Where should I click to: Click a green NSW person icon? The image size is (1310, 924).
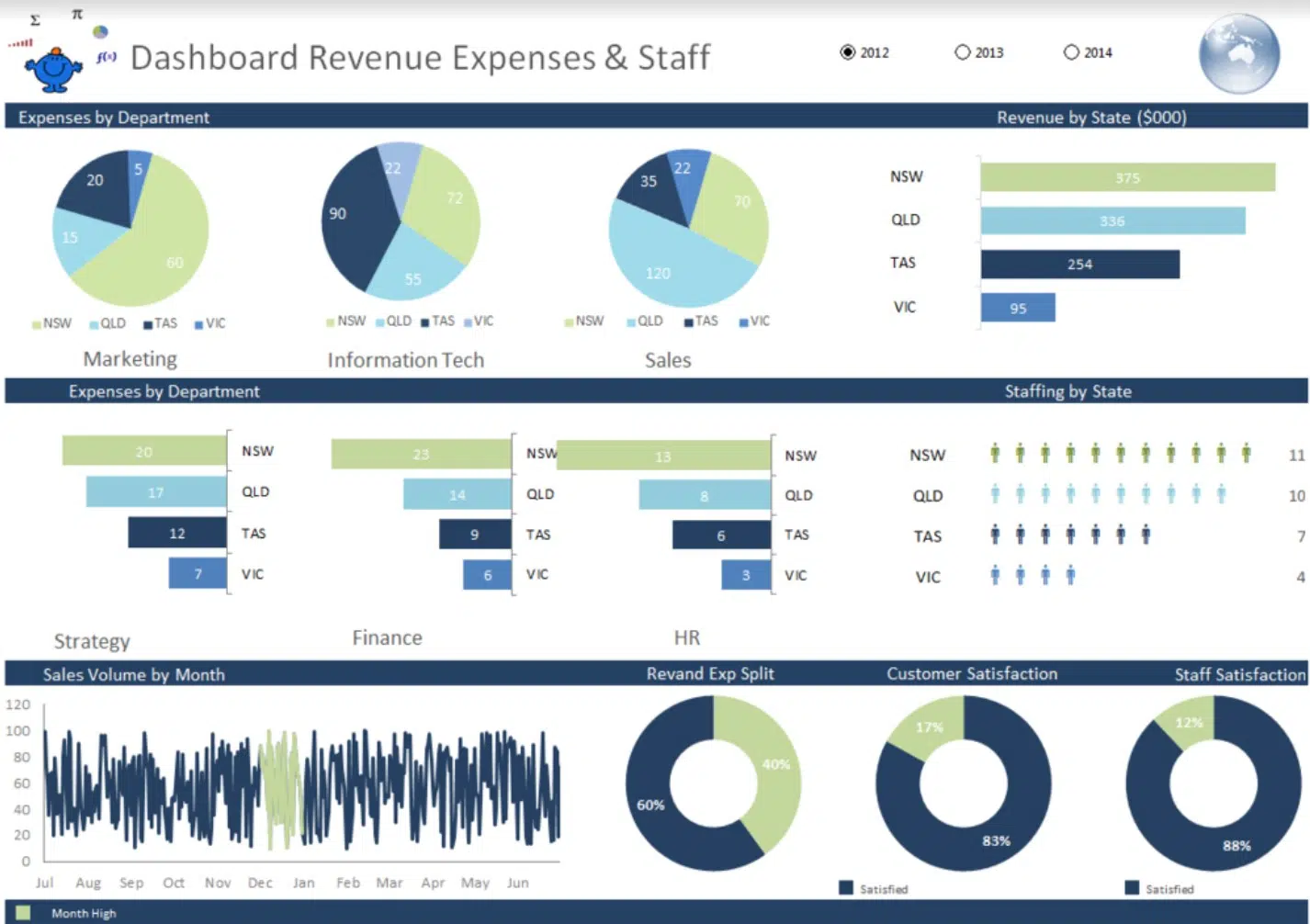pos(997,453)
